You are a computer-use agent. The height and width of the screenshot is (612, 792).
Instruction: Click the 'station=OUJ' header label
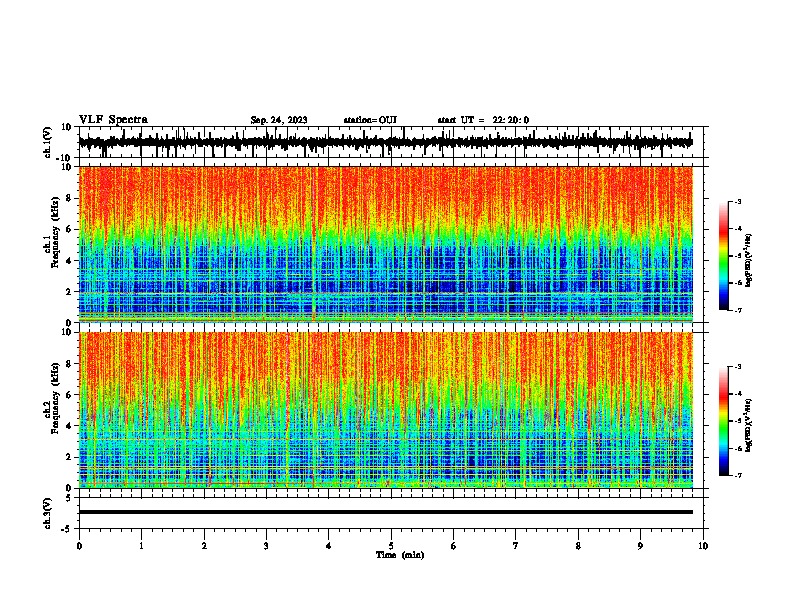coord(370,120)
